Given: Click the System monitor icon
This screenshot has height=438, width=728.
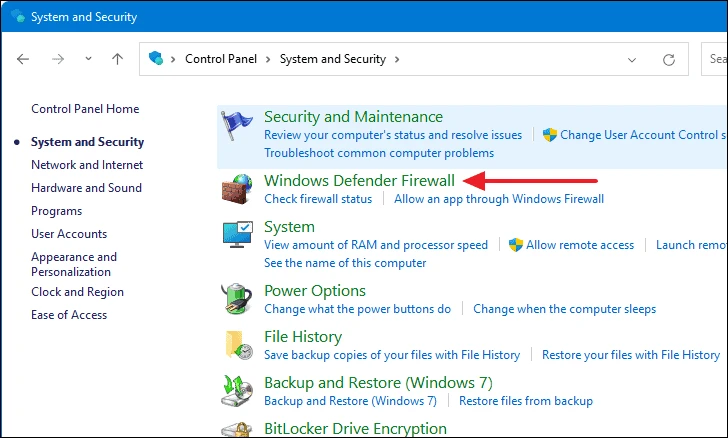Looking at the screenshot, I should pos(238,237).
